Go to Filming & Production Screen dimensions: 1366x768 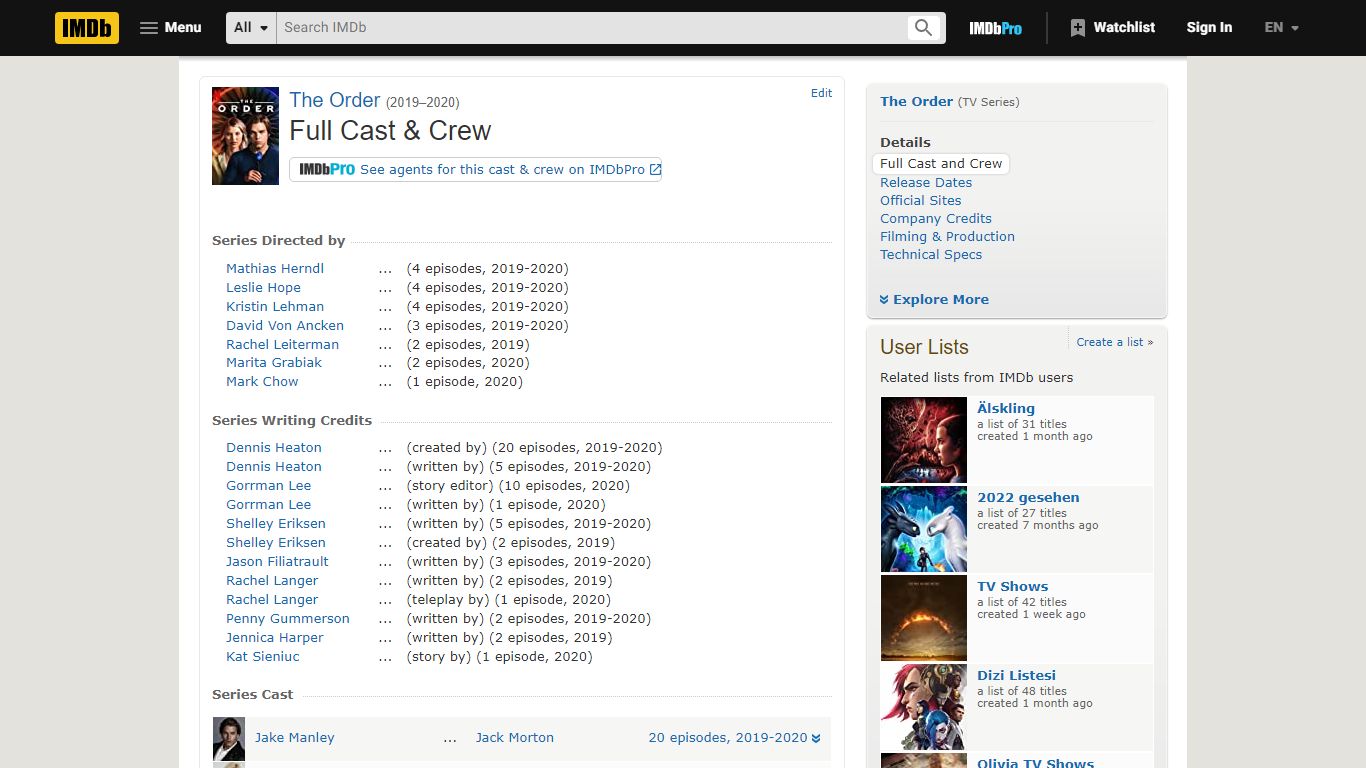coord(948,237)
